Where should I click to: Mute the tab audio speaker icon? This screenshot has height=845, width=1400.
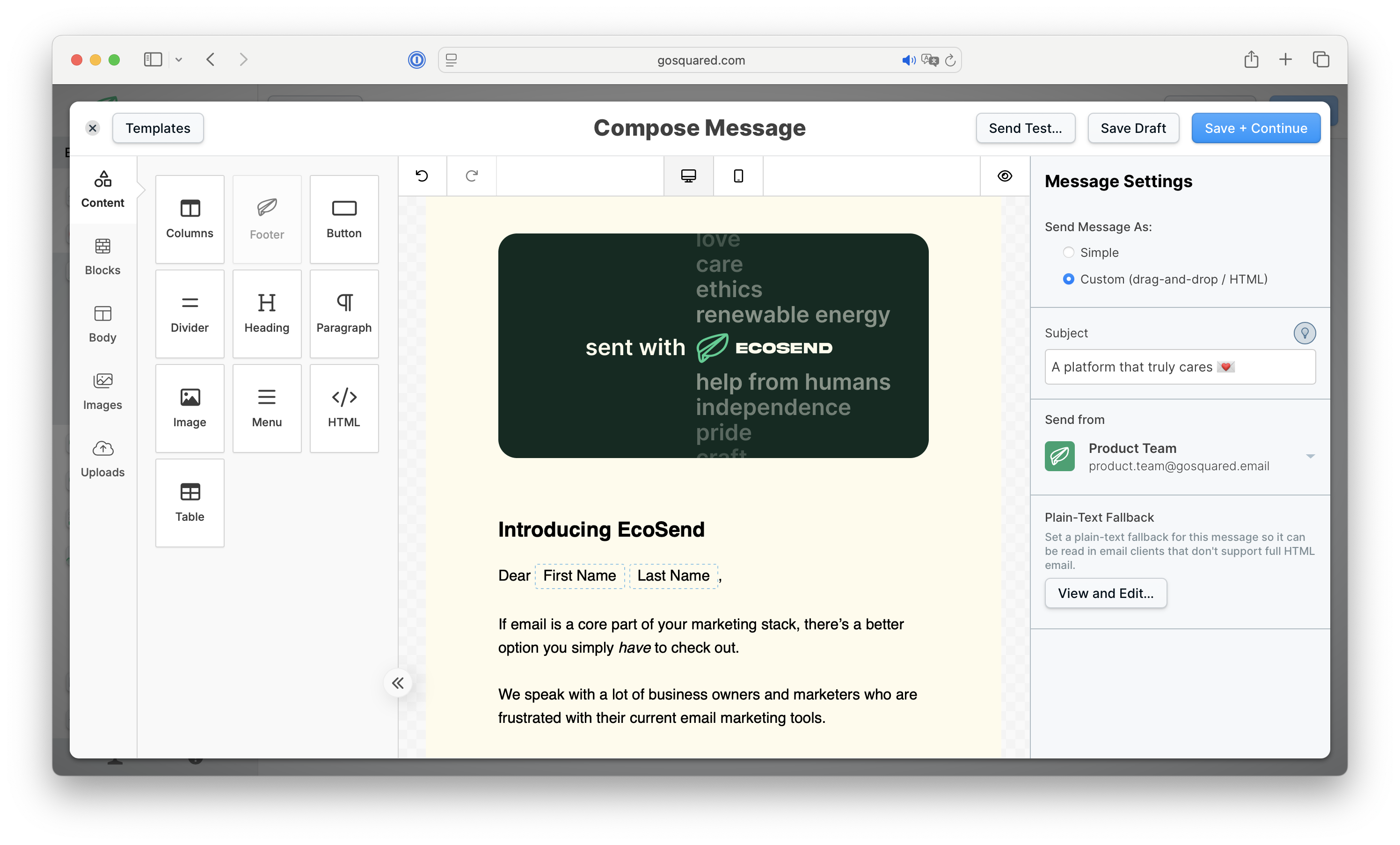pyautogui.click(x=909, y=60)
